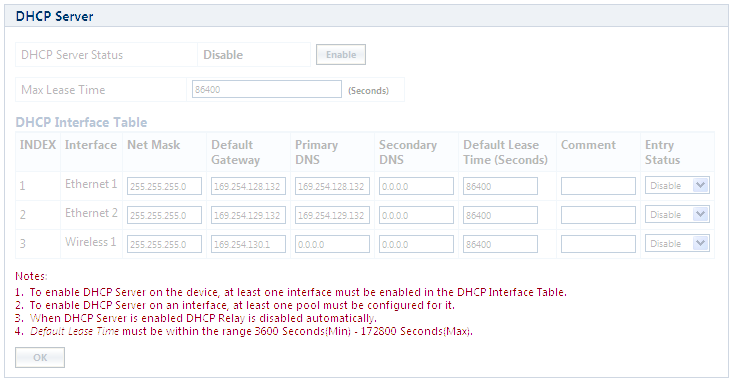Click the 'Entry Status' column header
This screenshot has height=382, width=732.
coord(662,152)
